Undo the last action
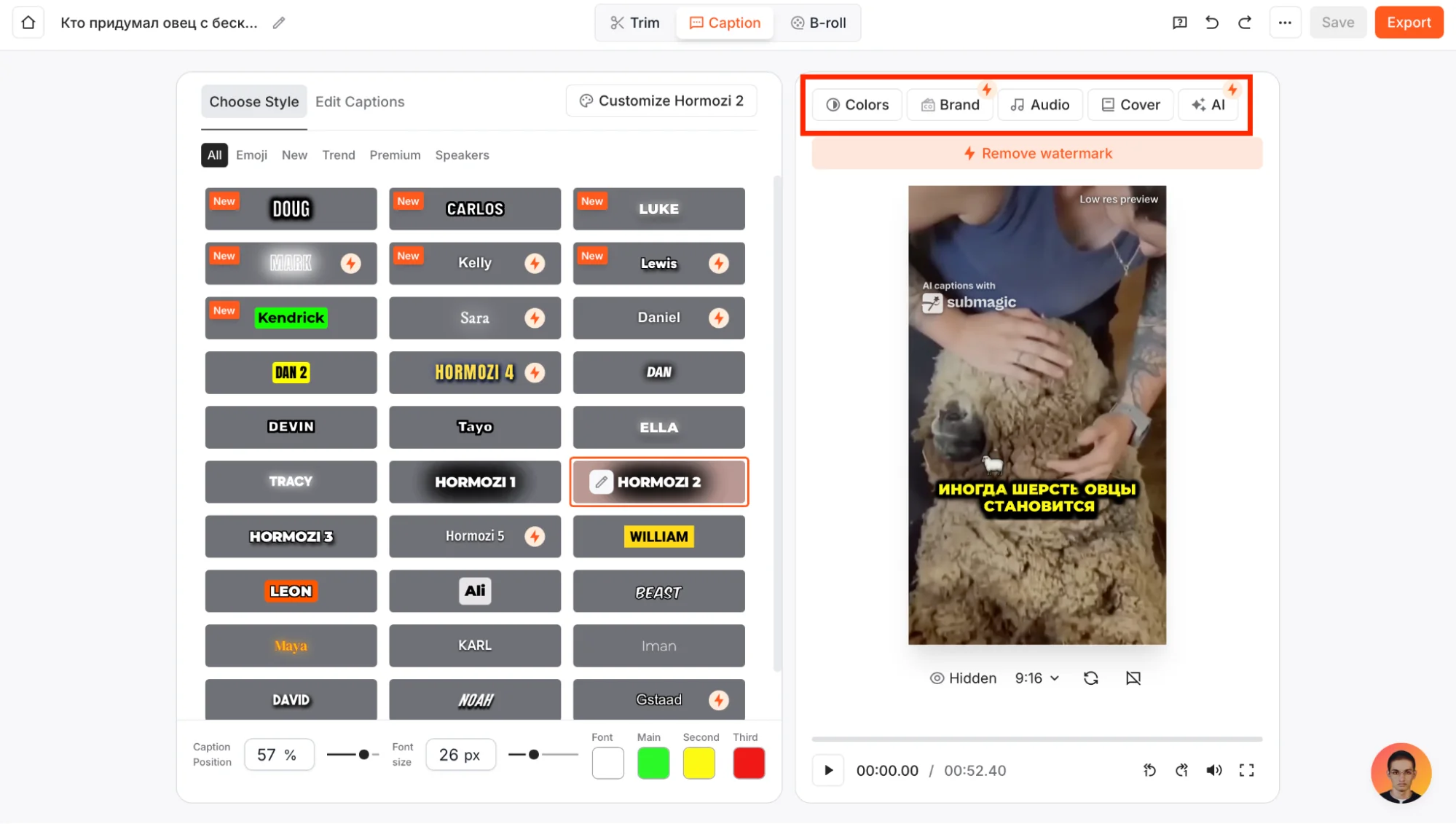Image resolution: width=1456 pixels, height=824 pixels. point(1212,23)
